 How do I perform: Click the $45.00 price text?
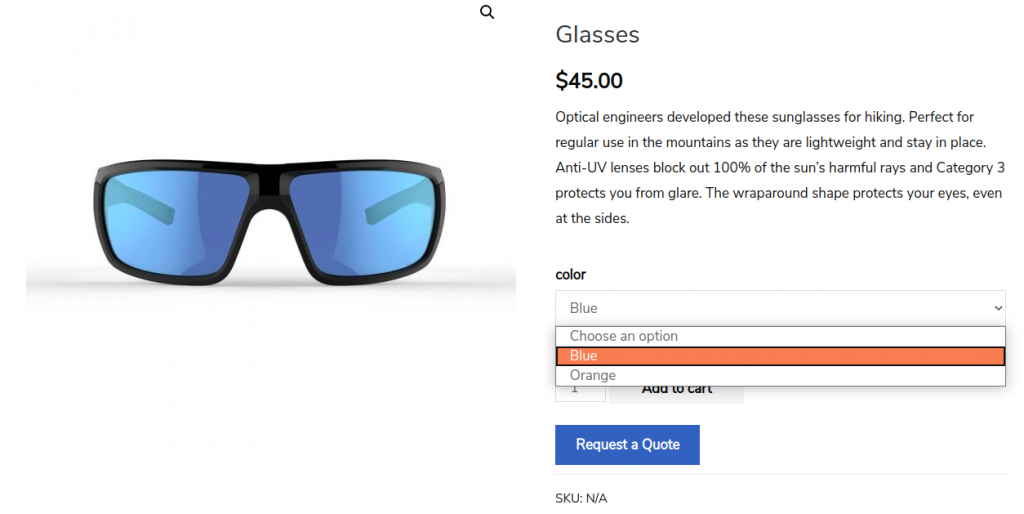(x=589, y=80)
